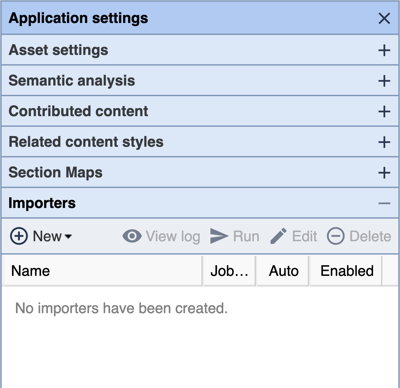Image resolution: width=400 pixels, height=388 pixels.
Task: Sort by the Job… column header
Action: [x=229, y=271]
